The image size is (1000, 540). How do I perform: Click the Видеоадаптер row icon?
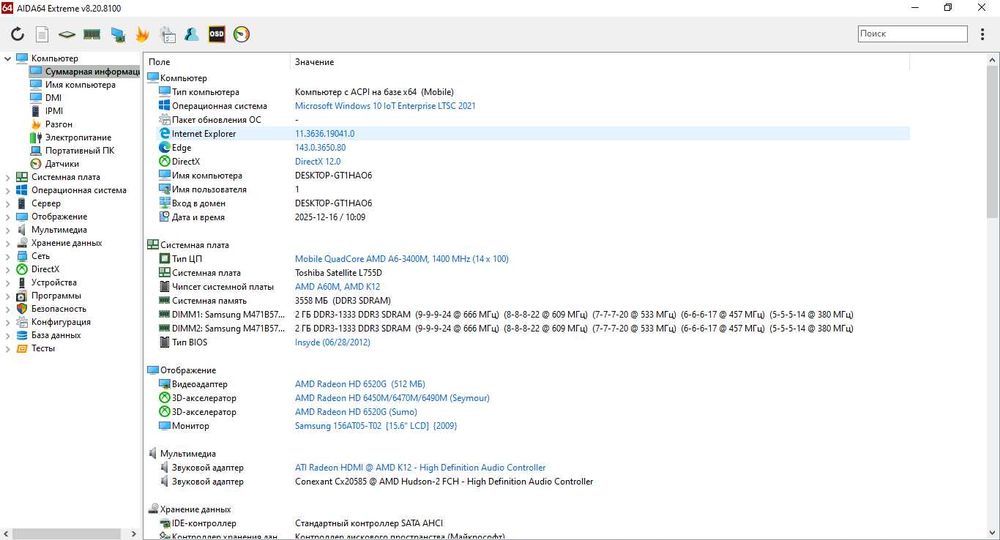tap(165, 384)
